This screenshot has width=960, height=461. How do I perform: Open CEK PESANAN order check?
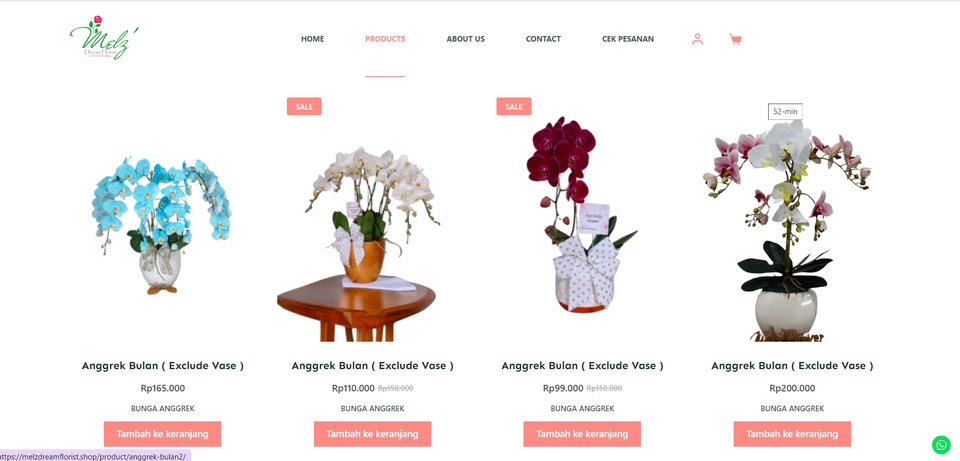coord(628,39)
